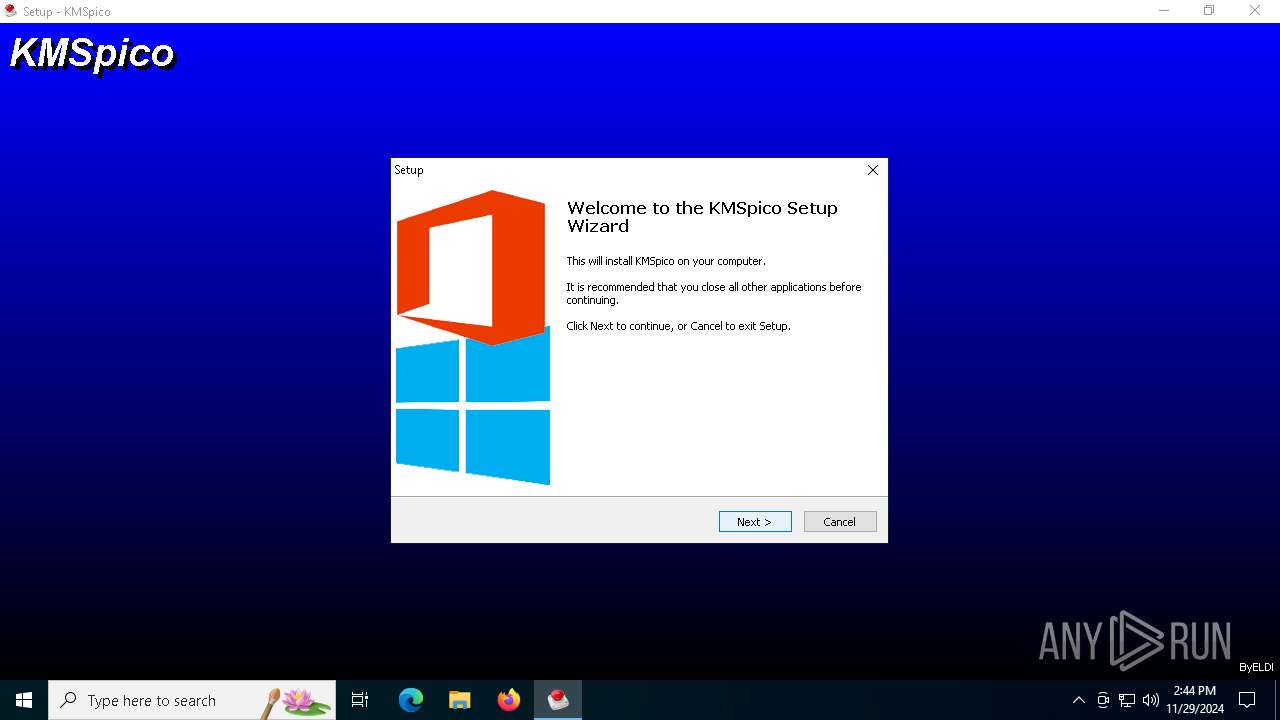Restore down the Setup - KMSpico window
1280x720 pixels.
[x=1209, y=11]
